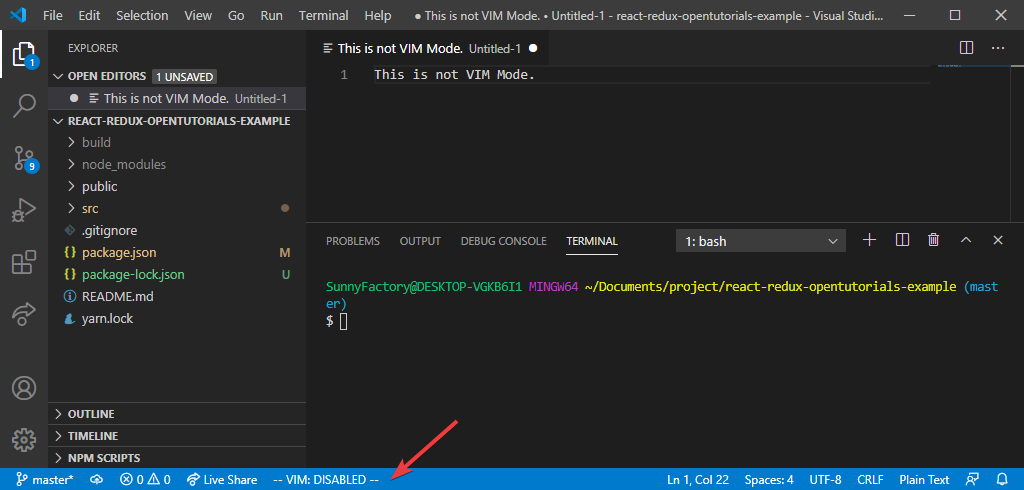The width and height of the screenshot is (1024, 490).
Task: Open the Help menu
Action: tap(377, 15)
